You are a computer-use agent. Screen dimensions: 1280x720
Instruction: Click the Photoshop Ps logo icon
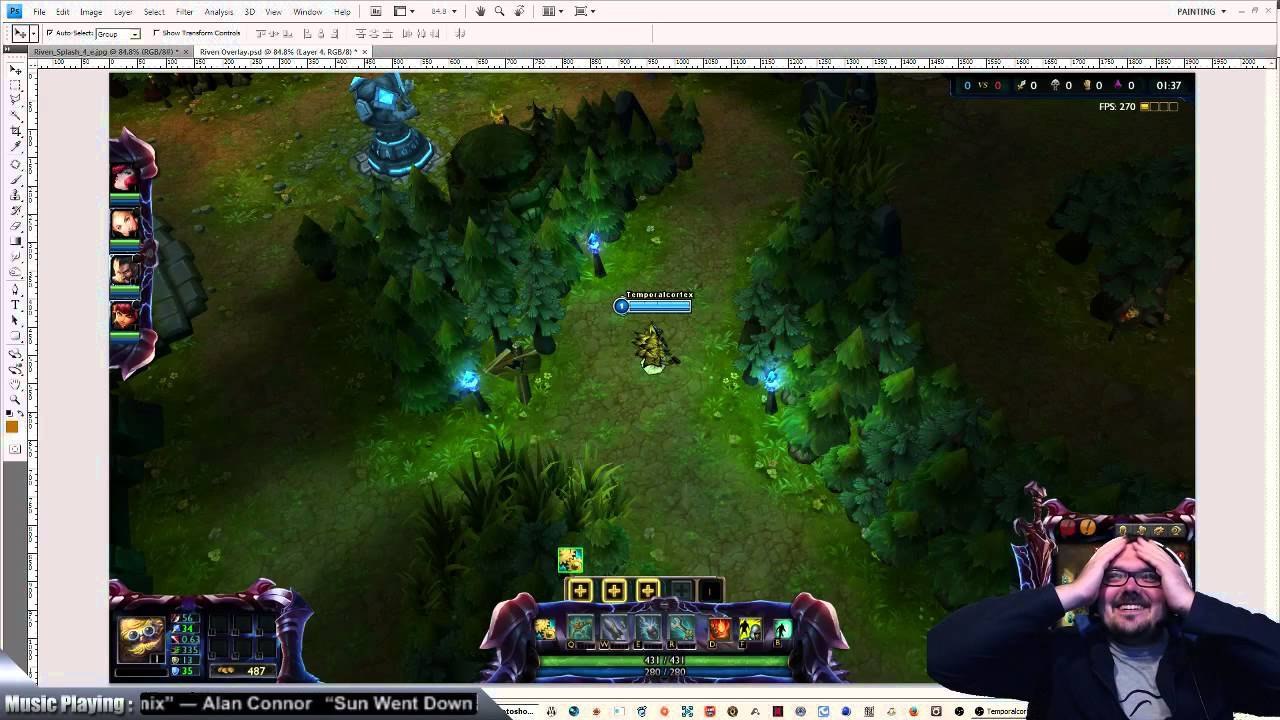(x=15, y=11)
